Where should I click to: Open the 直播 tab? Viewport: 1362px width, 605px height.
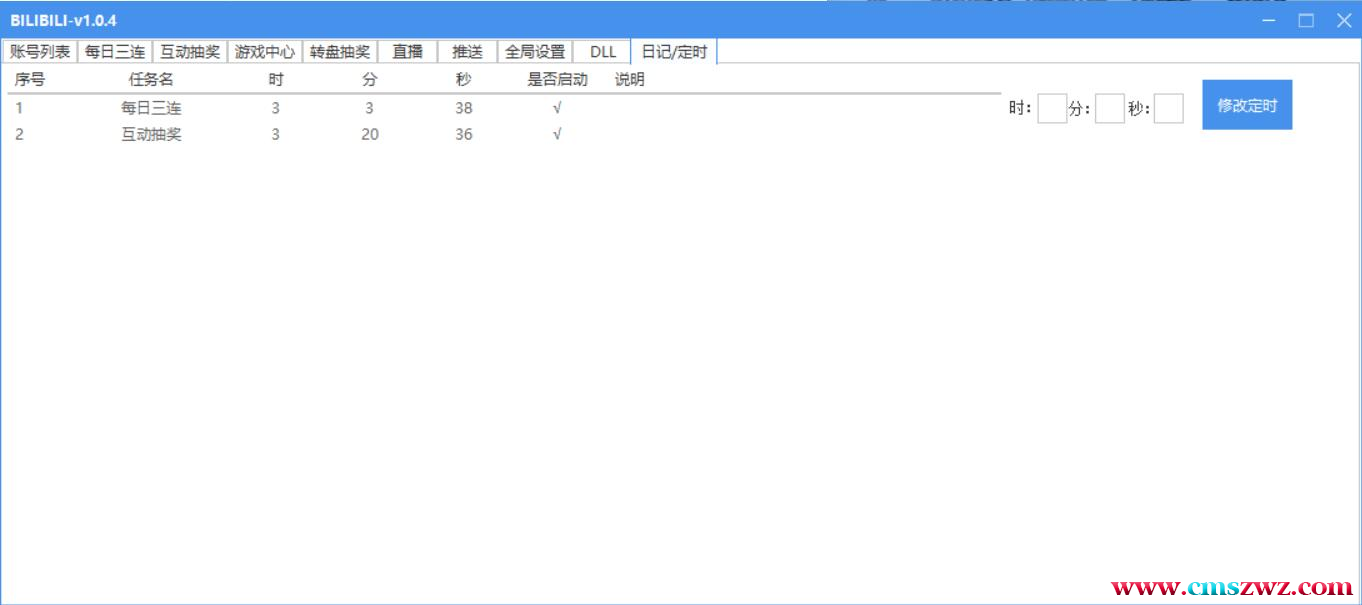click(x=407, y=52)
